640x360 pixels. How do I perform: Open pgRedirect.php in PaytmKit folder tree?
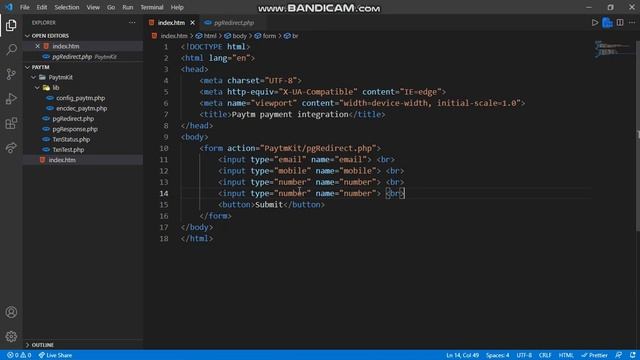point(73,119)
